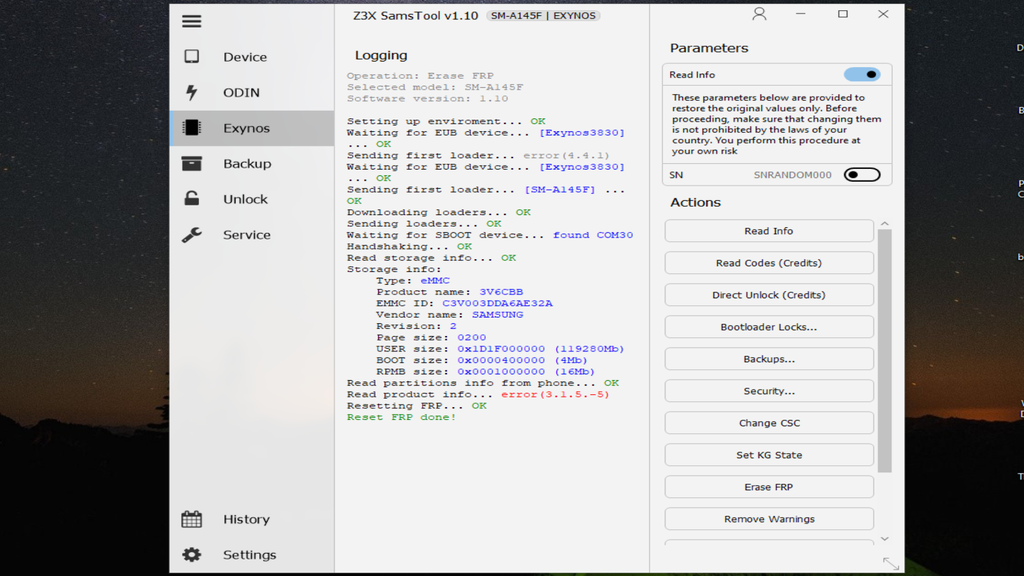Open the History label in sidebar

tap(246, 519)
